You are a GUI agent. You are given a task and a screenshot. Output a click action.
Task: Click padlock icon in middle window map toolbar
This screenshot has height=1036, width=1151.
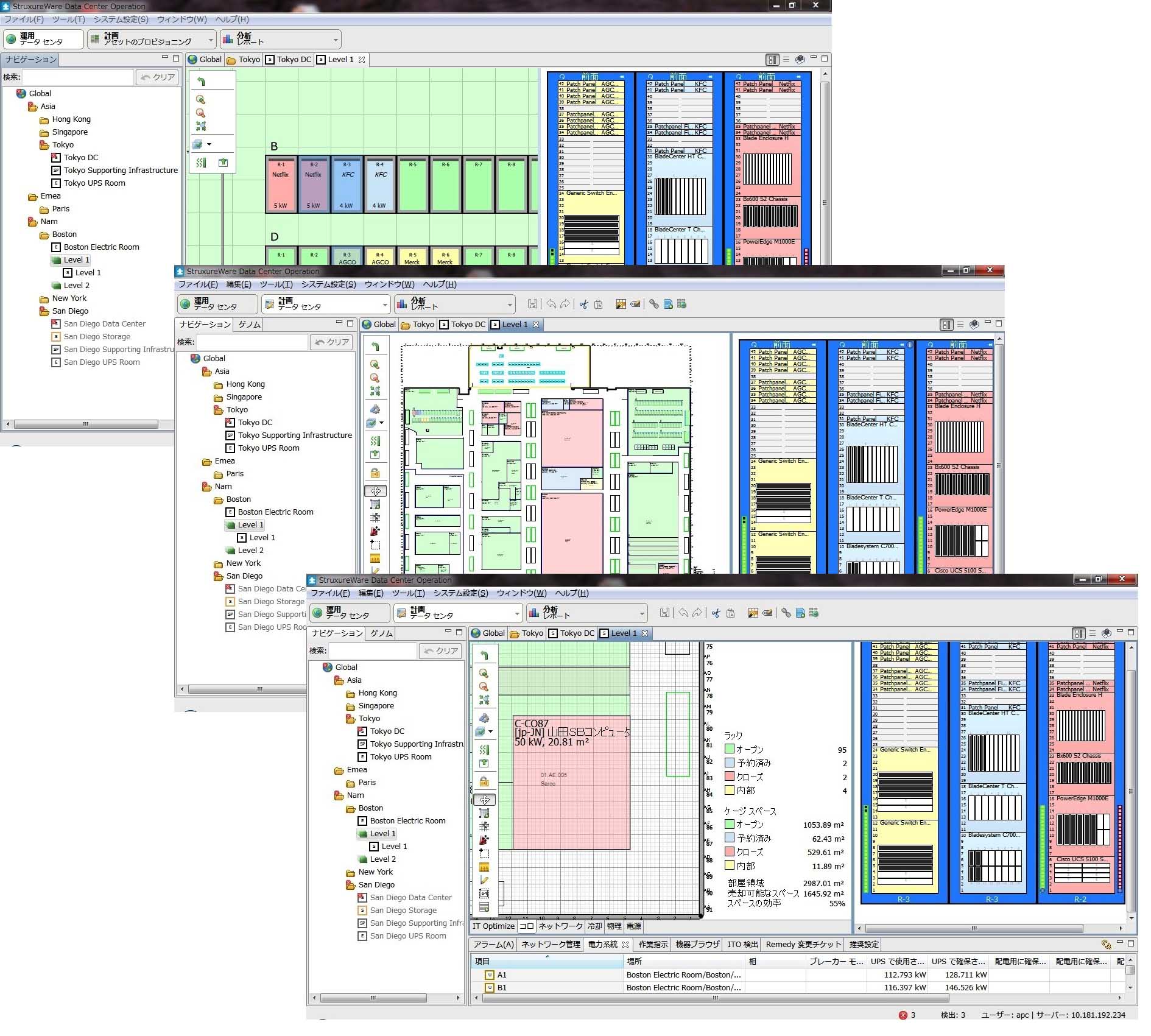click(375, 473)
